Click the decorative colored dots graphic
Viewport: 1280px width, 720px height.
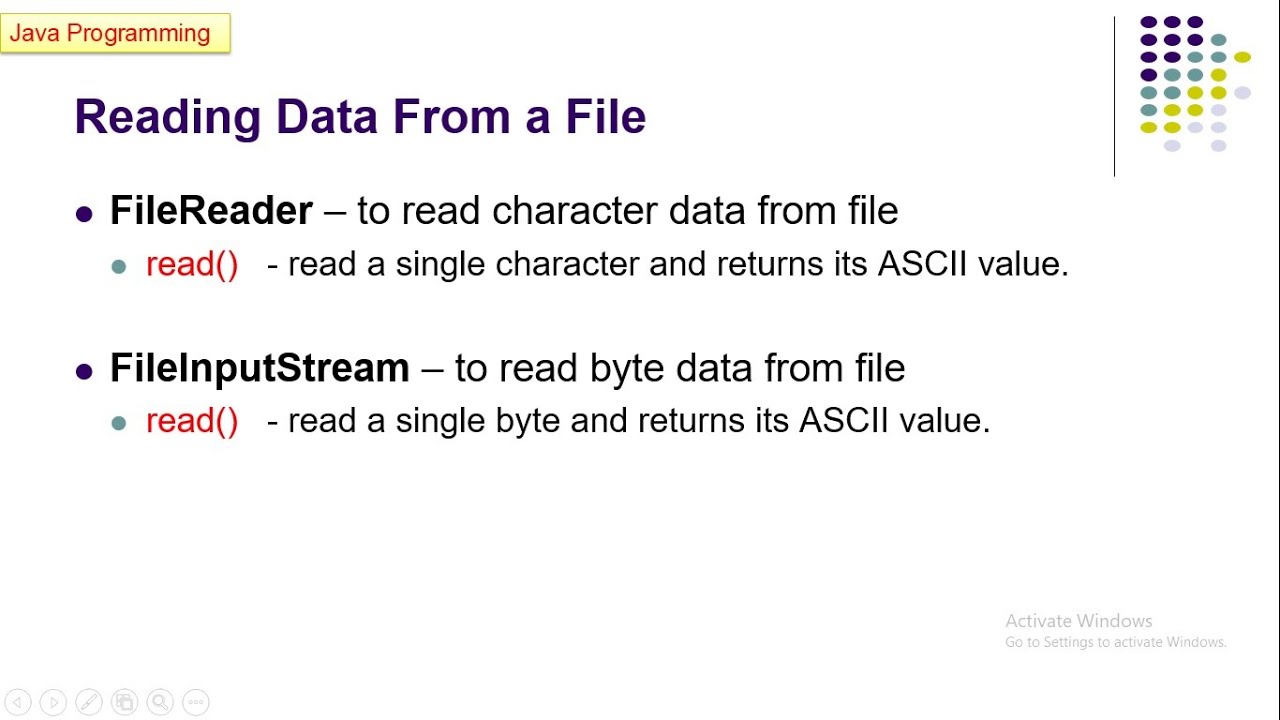tap(1195, 84)
